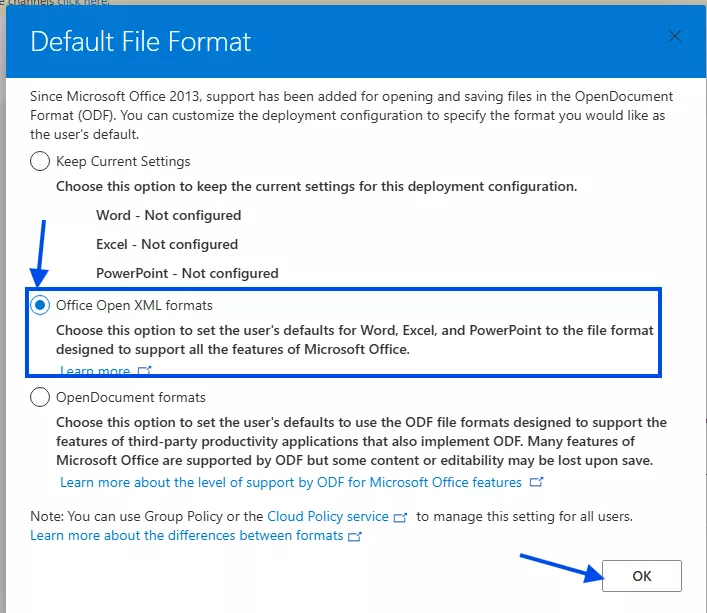Select the Office Open XML formats option
Screen dimensions: 707x613
(40, 305)
